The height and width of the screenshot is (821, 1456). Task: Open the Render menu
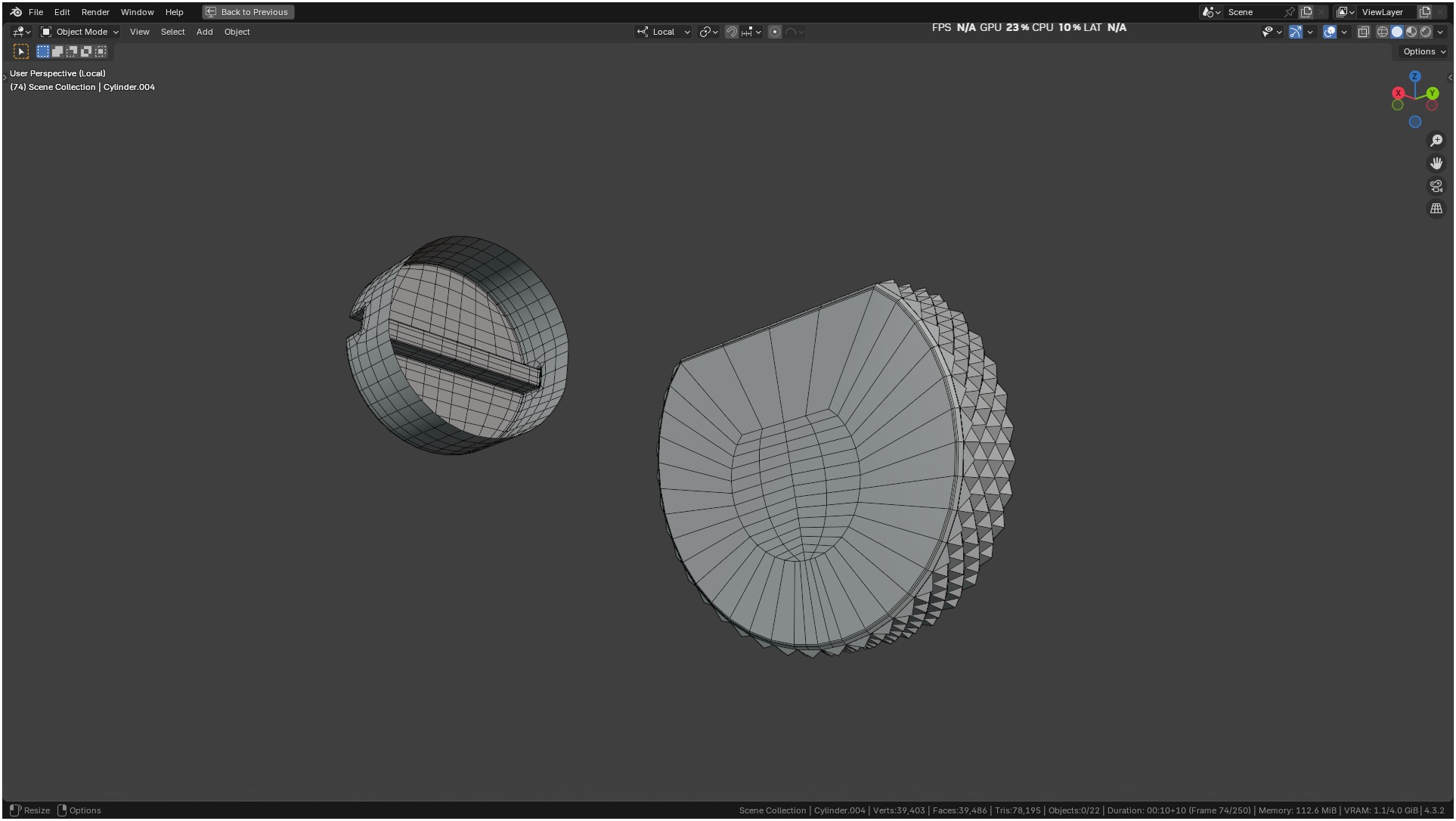pos(95,12)
